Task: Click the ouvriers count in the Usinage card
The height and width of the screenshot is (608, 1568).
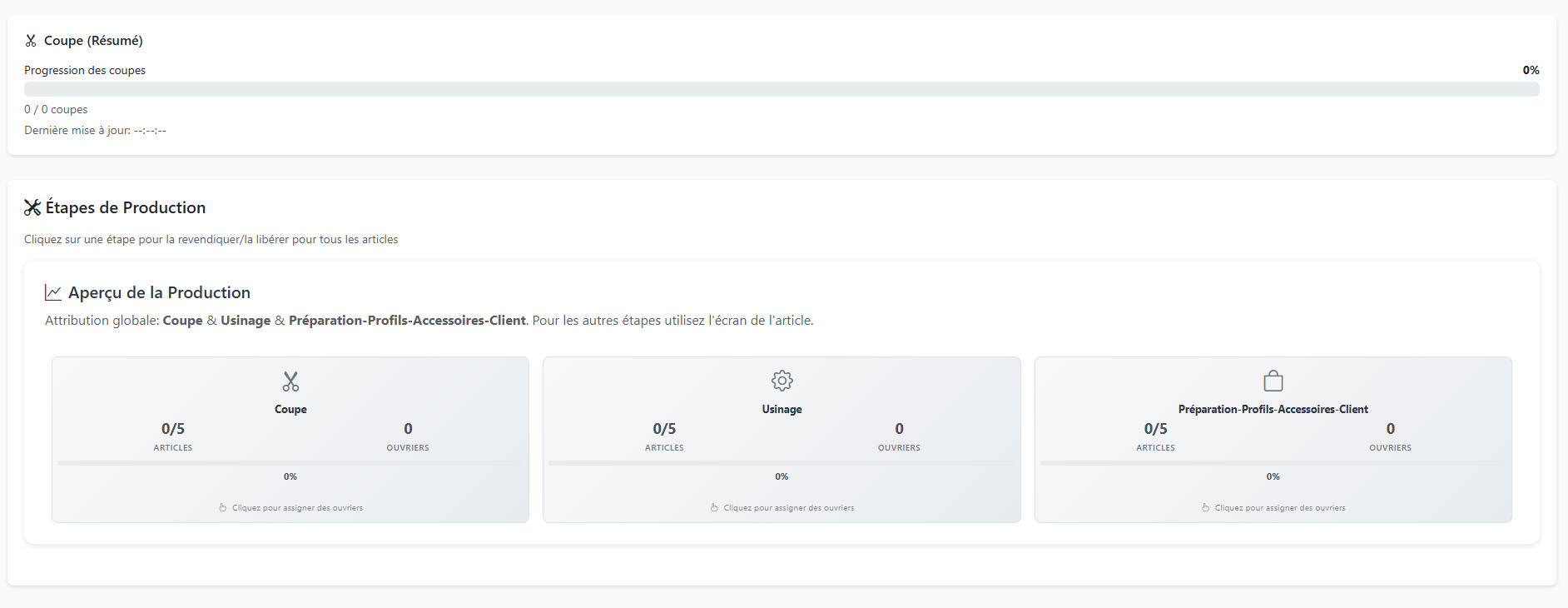Action: tap(899, 429)
